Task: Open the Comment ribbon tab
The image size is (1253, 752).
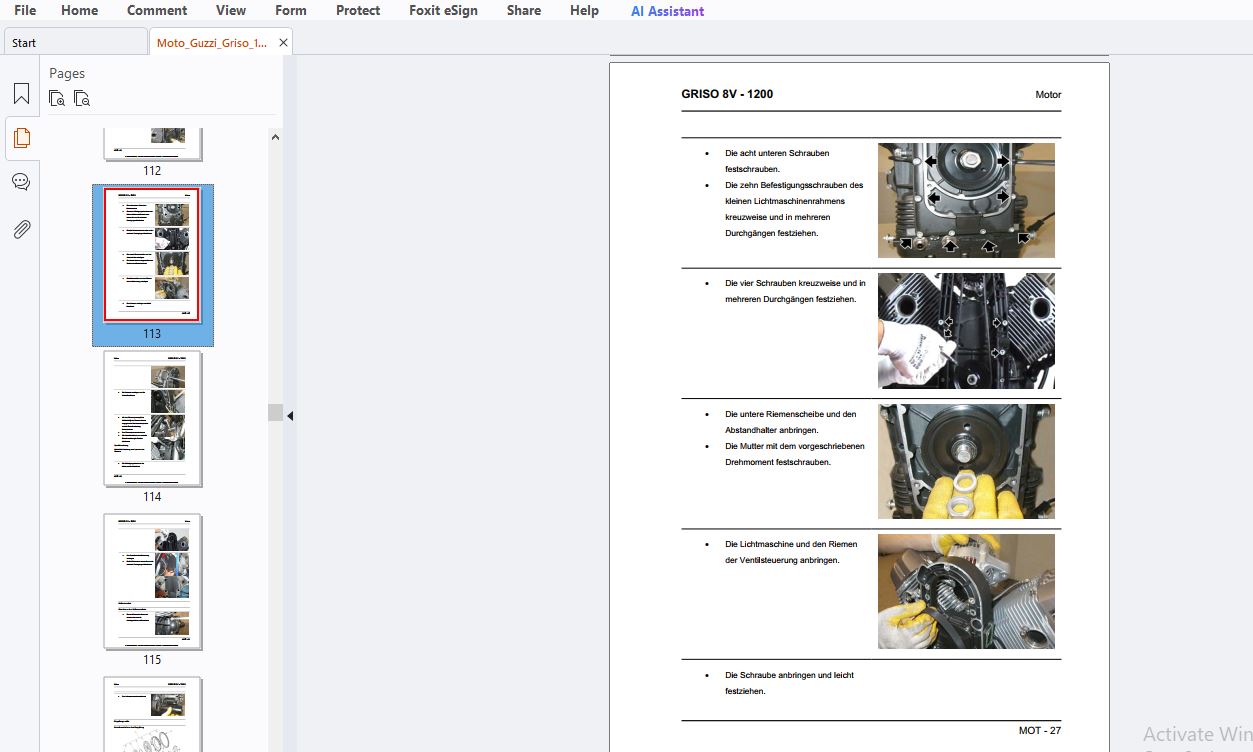Action: pyautogui.click(x=157, y=10)
